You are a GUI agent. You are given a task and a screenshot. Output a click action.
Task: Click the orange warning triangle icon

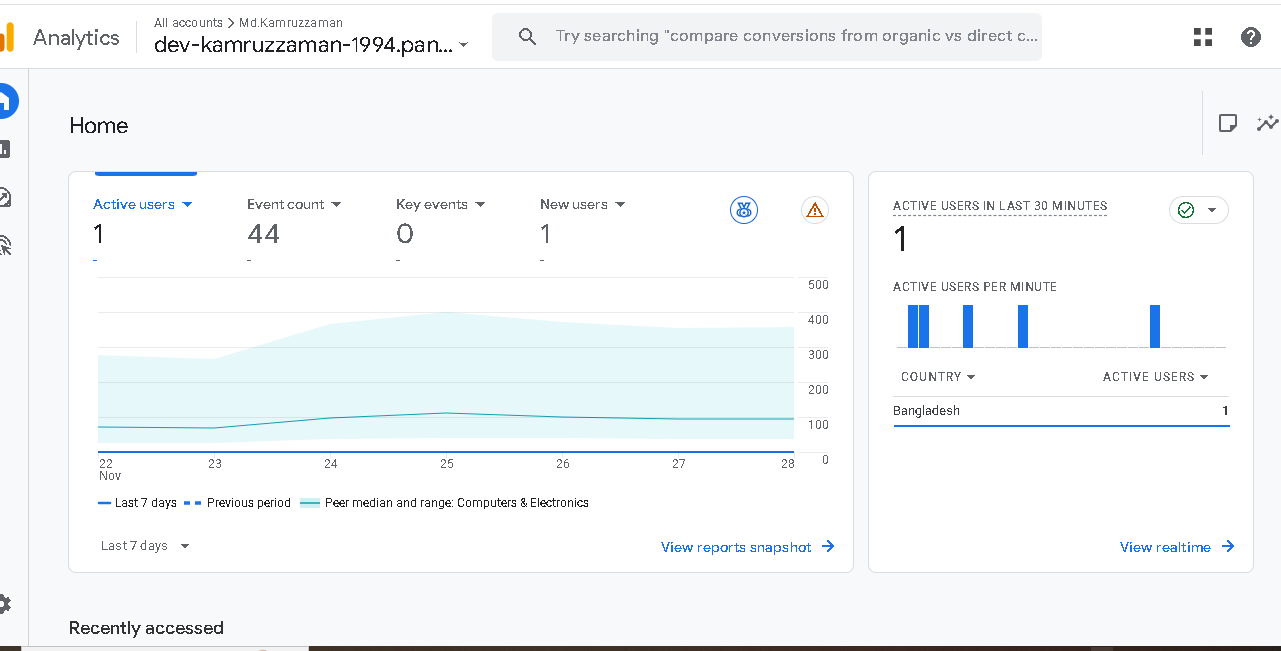point(814,210)
